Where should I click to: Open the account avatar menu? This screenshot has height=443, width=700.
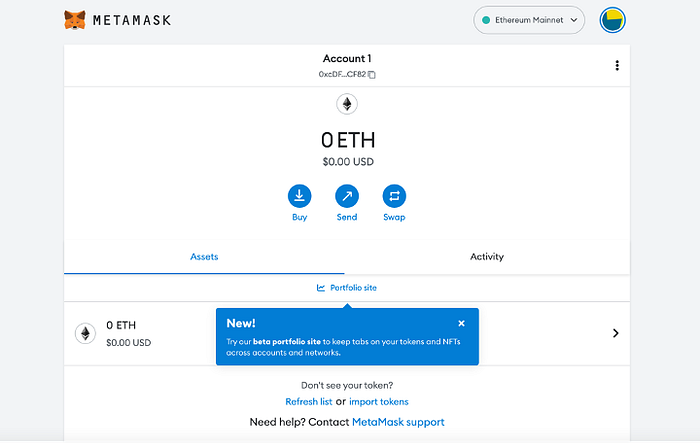point(612,20)
